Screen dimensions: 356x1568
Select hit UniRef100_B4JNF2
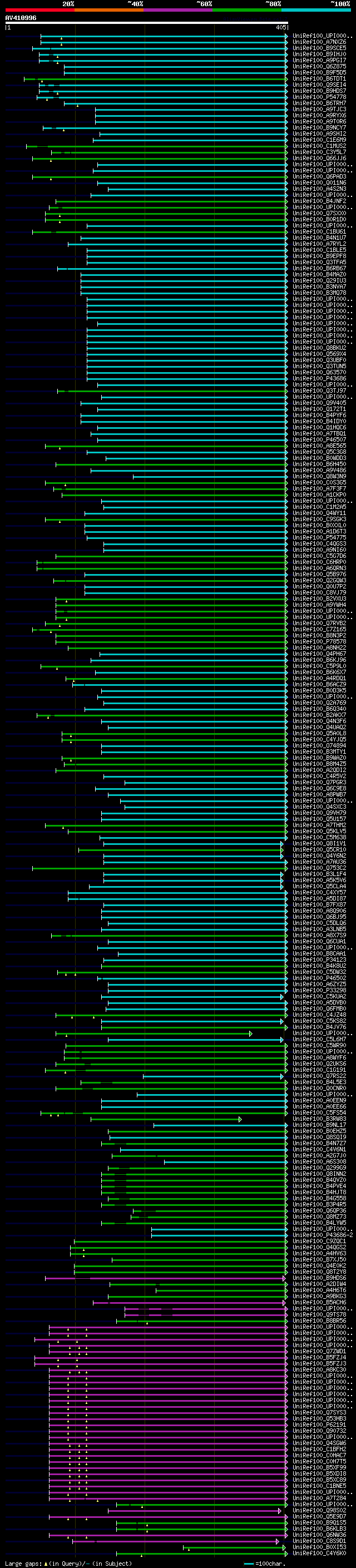(319, 201)
